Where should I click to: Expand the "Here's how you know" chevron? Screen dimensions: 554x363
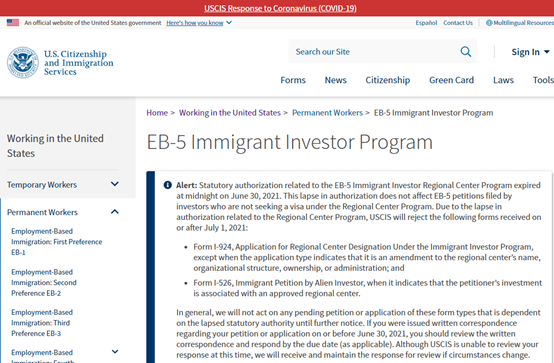pyautogui.click(x=229, y=23)
